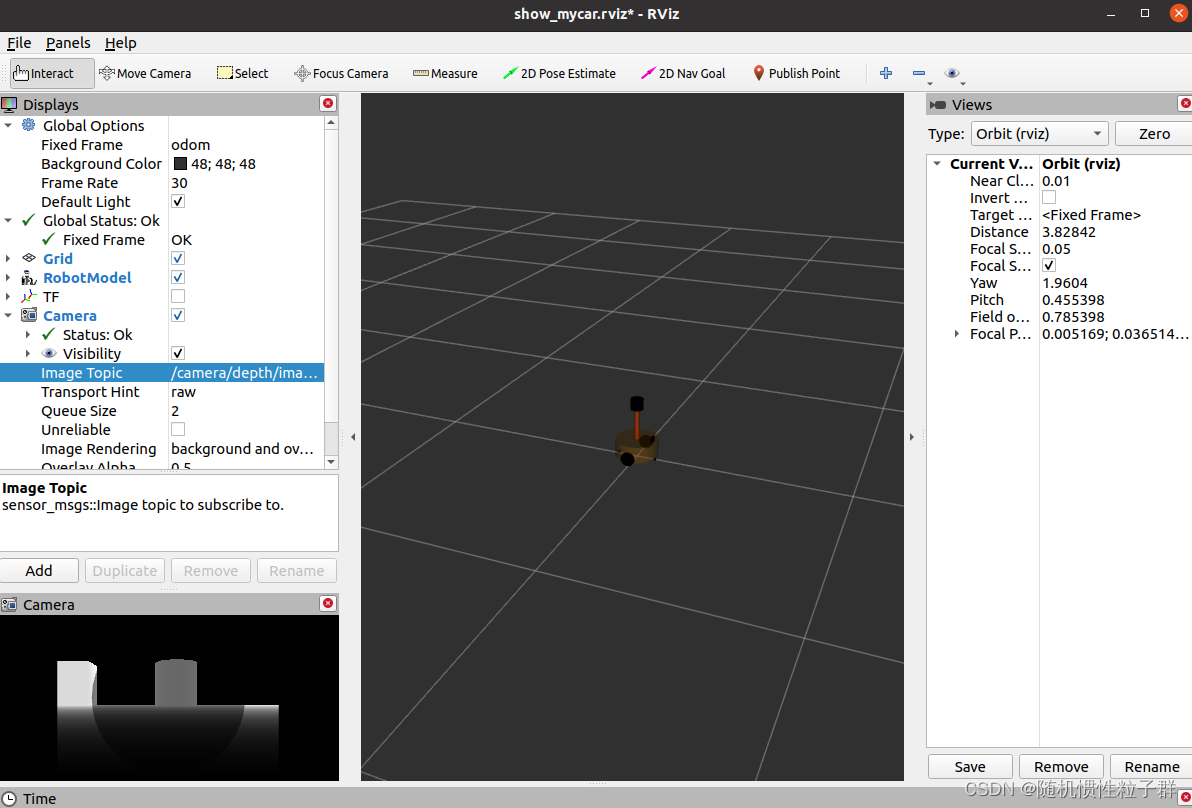
Task: Expand the Grid display node
Action: [8, 258]
